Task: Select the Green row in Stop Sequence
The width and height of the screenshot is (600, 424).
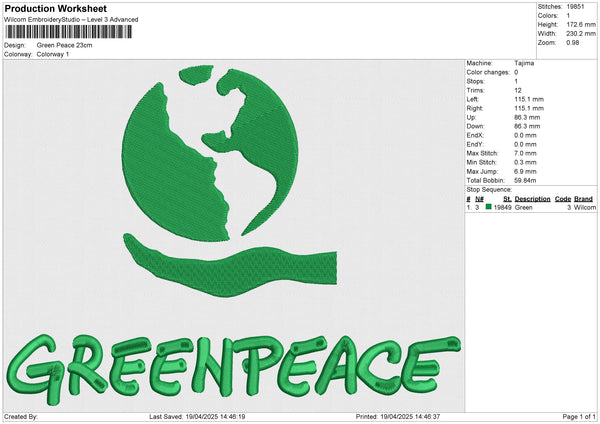Action: pyautogui.click(x=530, y=207)
